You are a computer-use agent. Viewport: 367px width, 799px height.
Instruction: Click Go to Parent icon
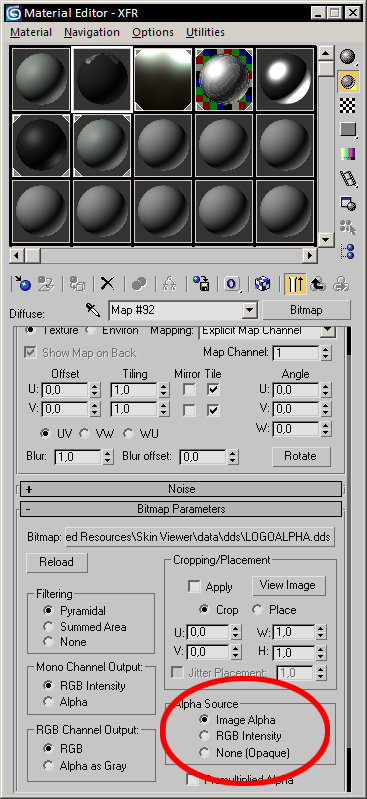tap(318, 284)
